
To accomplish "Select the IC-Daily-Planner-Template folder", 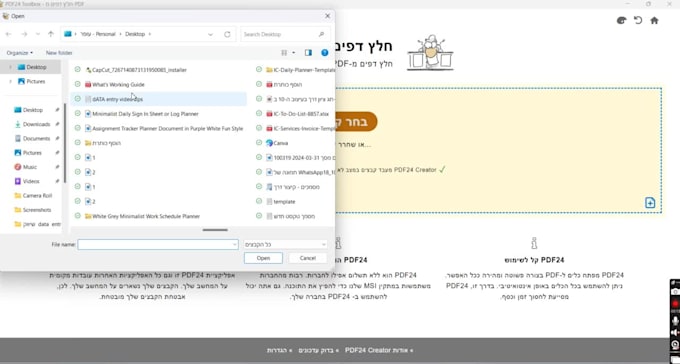I will [x=300, y=70].
